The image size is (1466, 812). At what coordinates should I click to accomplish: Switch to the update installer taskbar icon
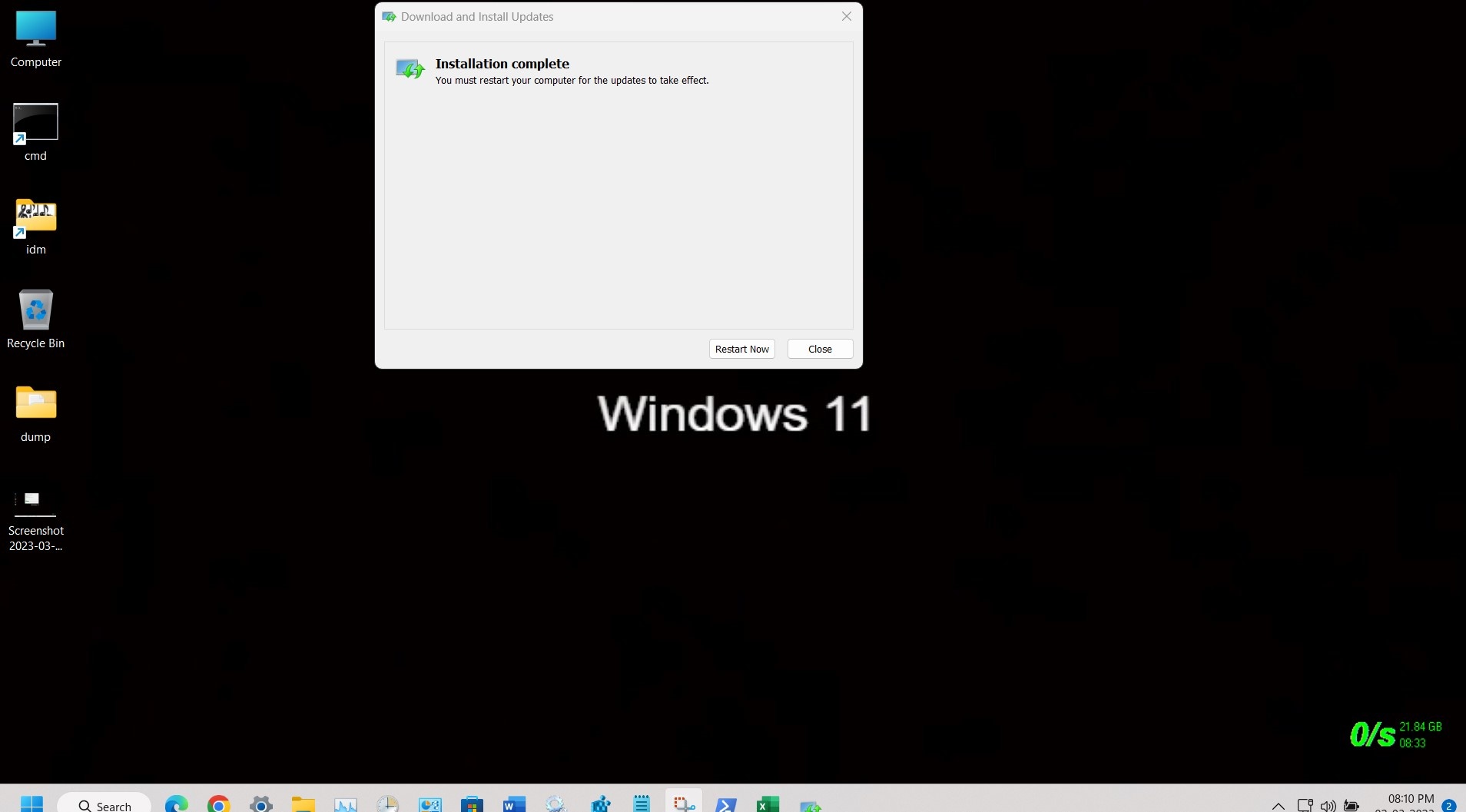pyautogui.click(x=811, y=804)
